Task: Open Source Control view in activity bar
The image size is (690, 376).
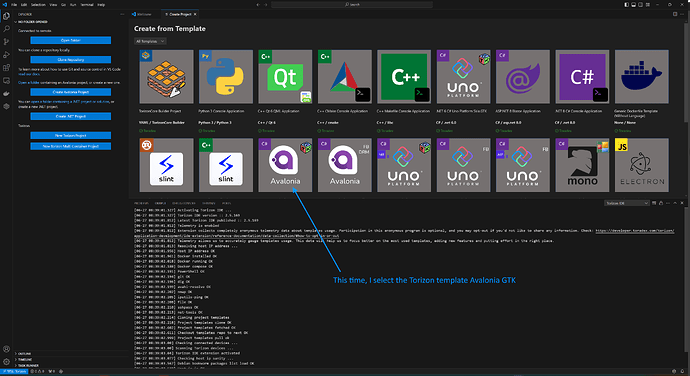Action: 6,42
